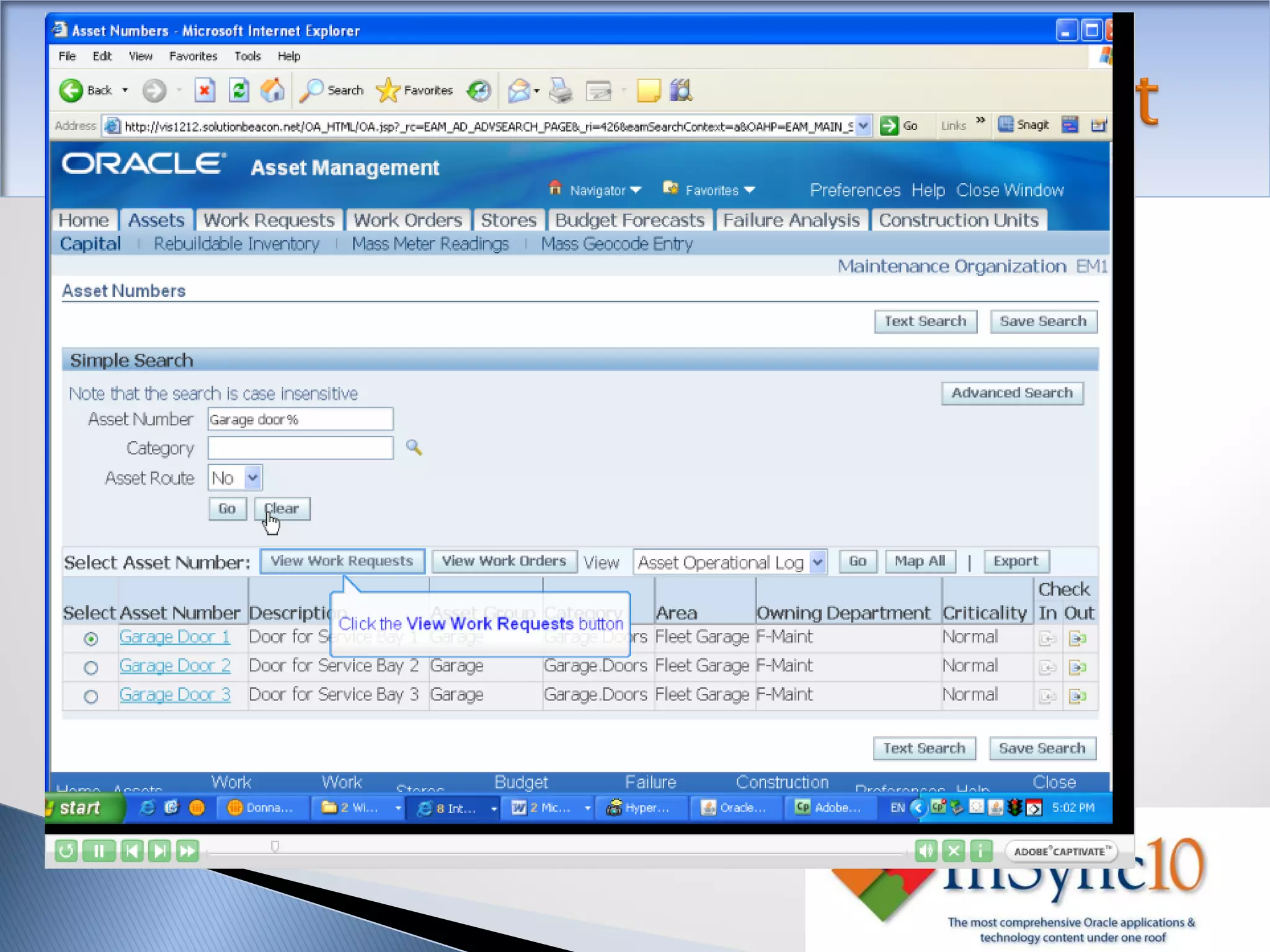Select the Garage Door 1 radio button

tap(91, 638)
